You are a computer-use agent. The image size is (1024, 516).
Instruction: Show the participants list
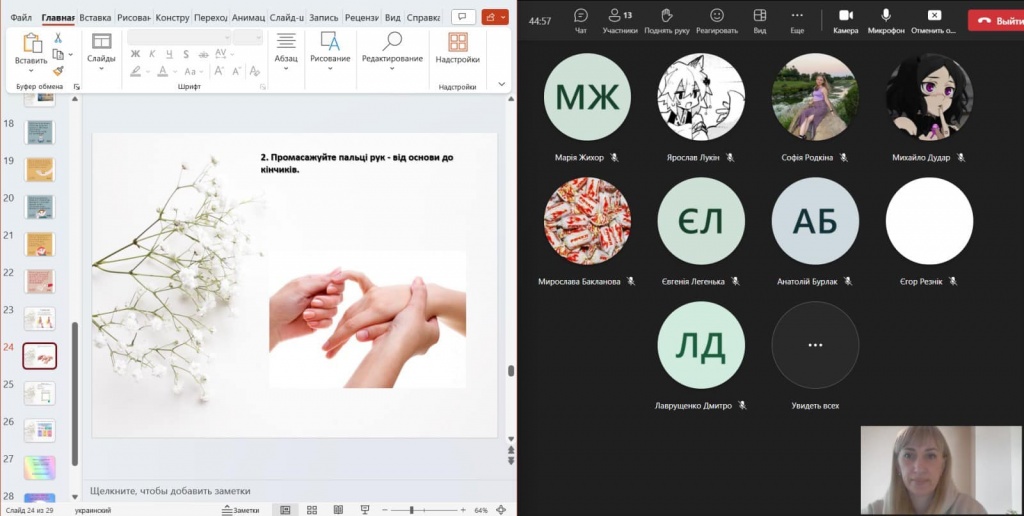click(620, 20)
